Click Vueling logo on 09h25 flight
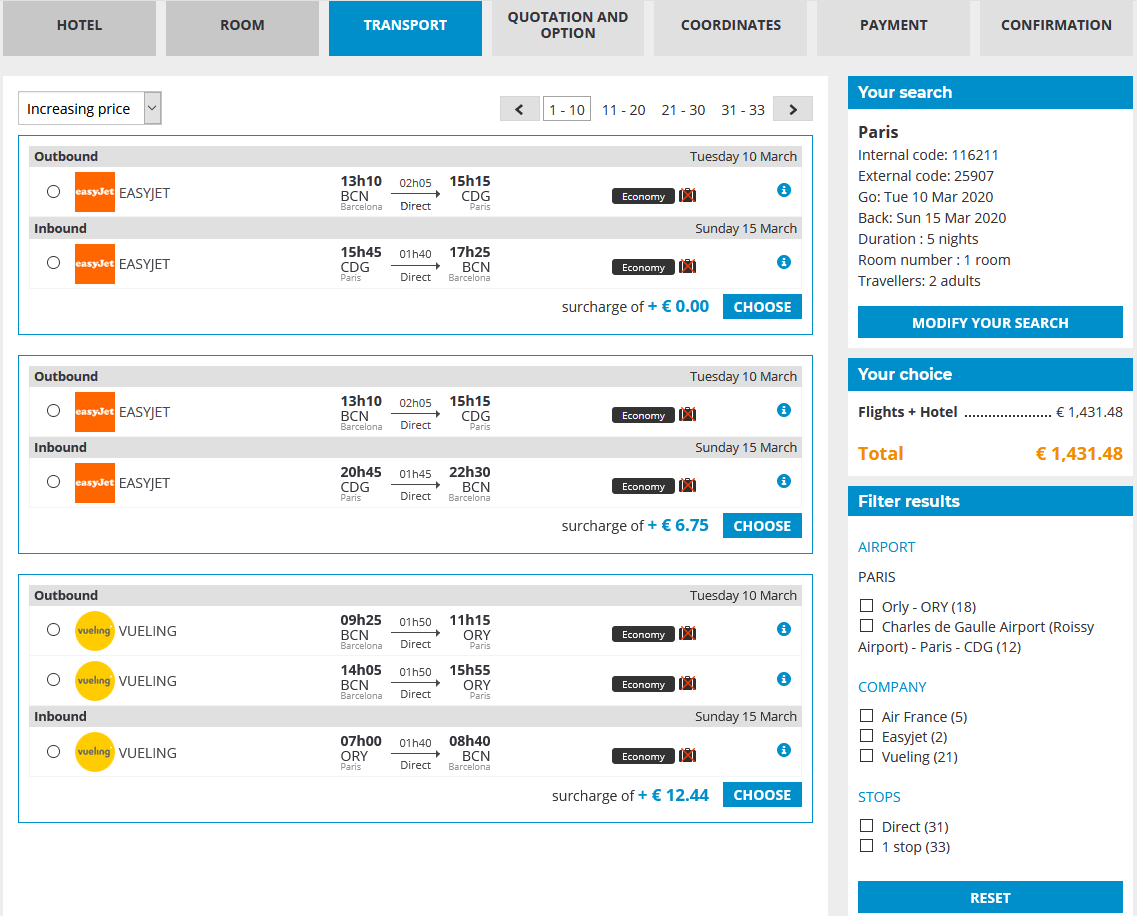This screenshot has height=916, width=1137. click(95, 631)
